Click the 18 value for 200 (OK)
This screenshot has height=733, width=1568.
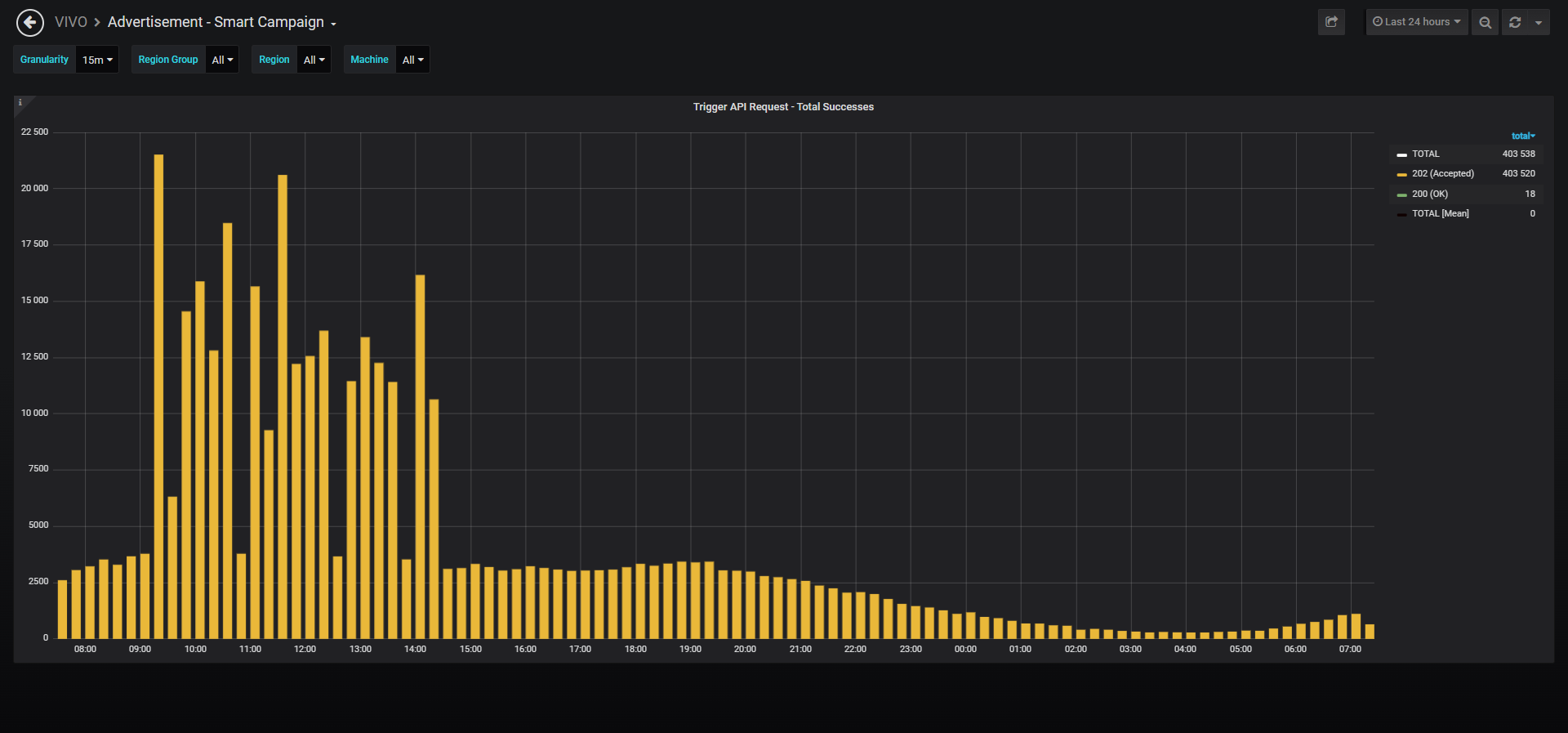tap(1530, 194)
